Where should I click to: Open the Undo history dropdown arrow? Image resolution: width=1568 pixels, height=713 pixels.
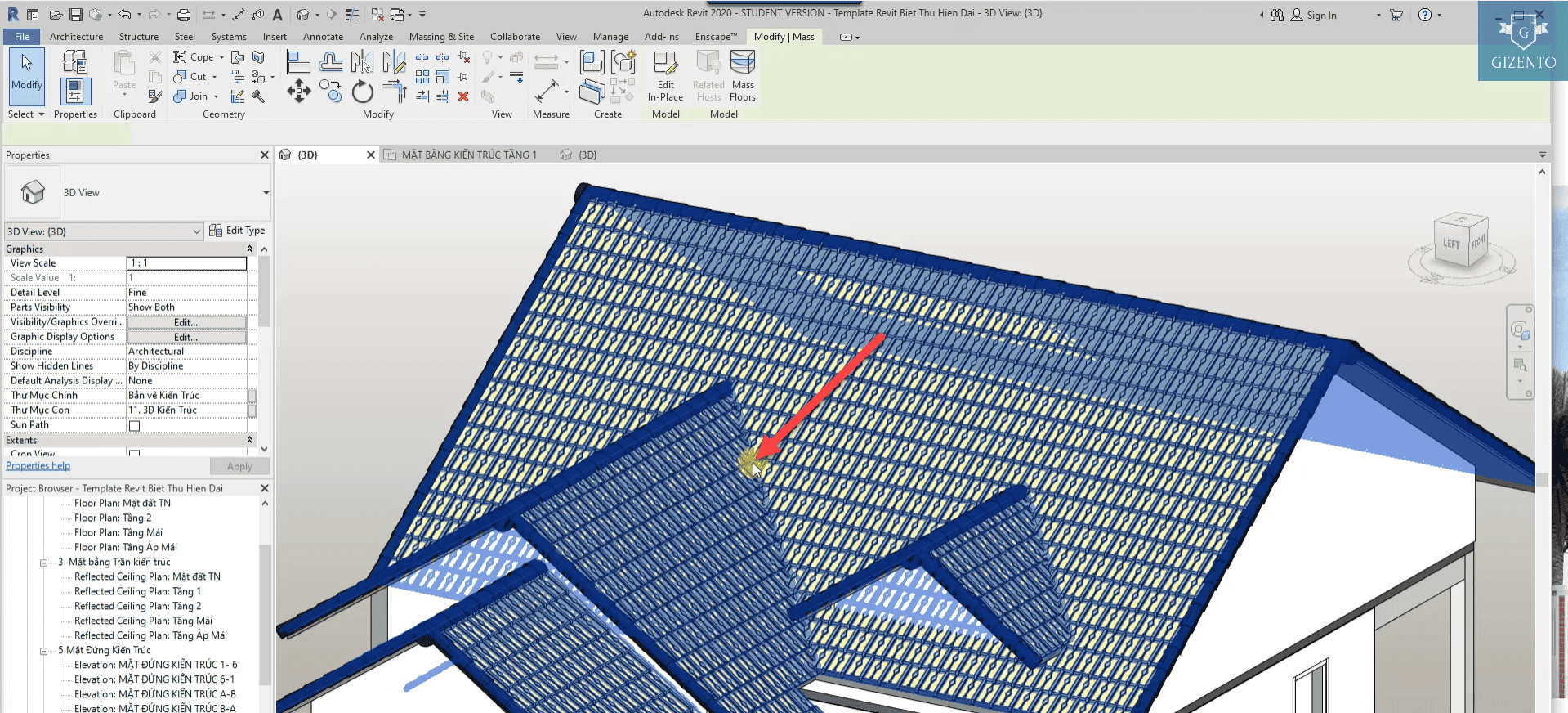[x=139, y=15]
